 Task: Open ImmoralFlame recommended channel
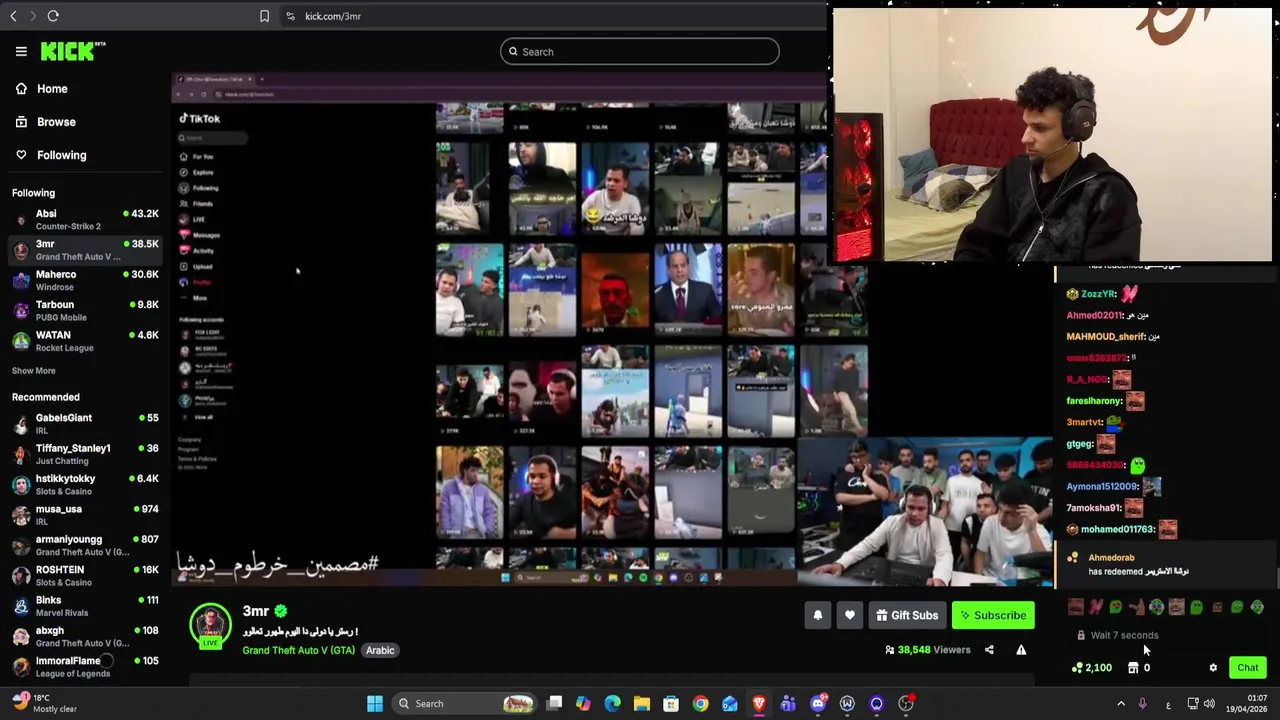coord(85,666)
